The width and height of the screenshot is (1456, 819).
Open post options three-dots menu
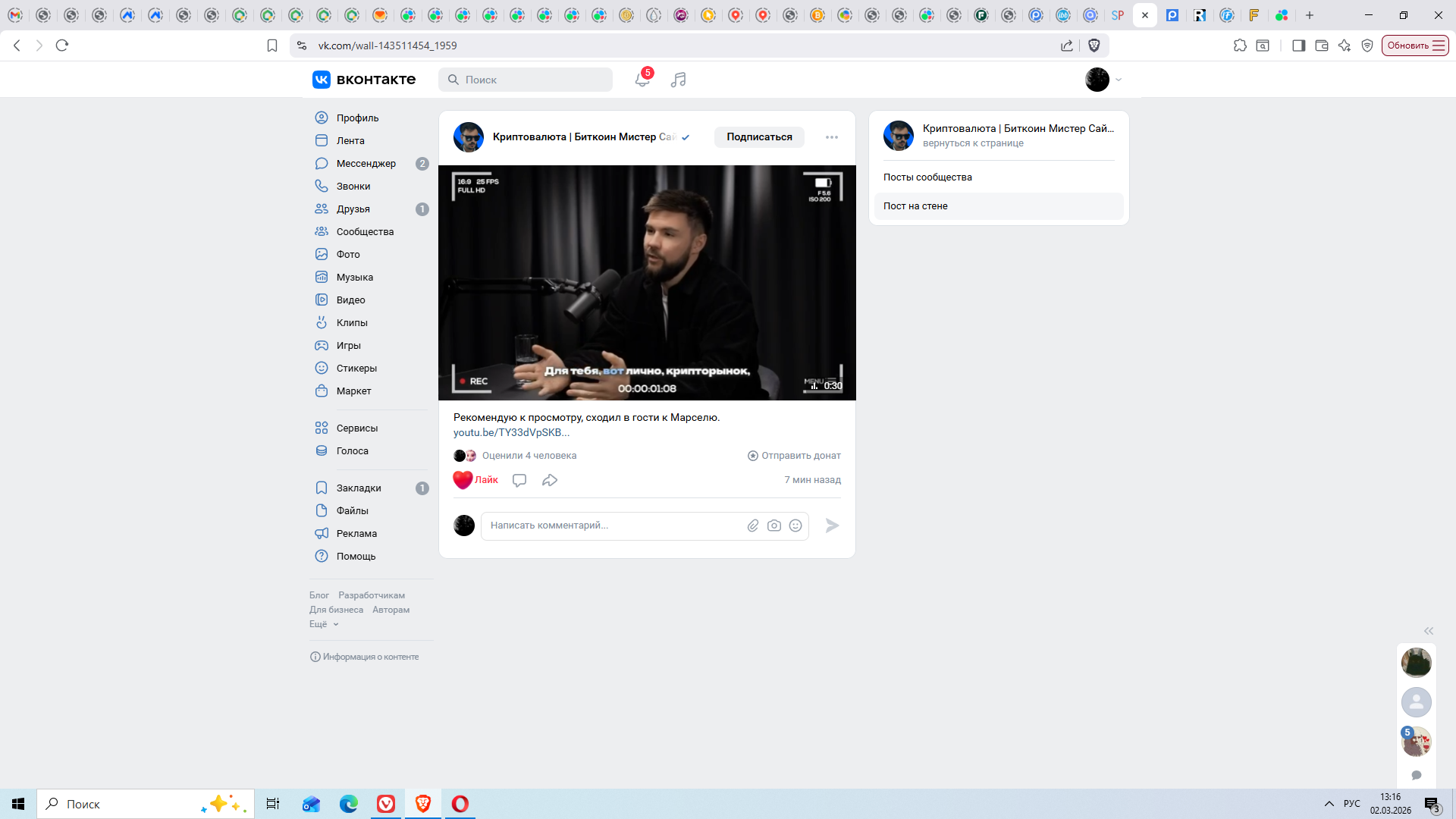pyautogui.click(x=832, y=137)
